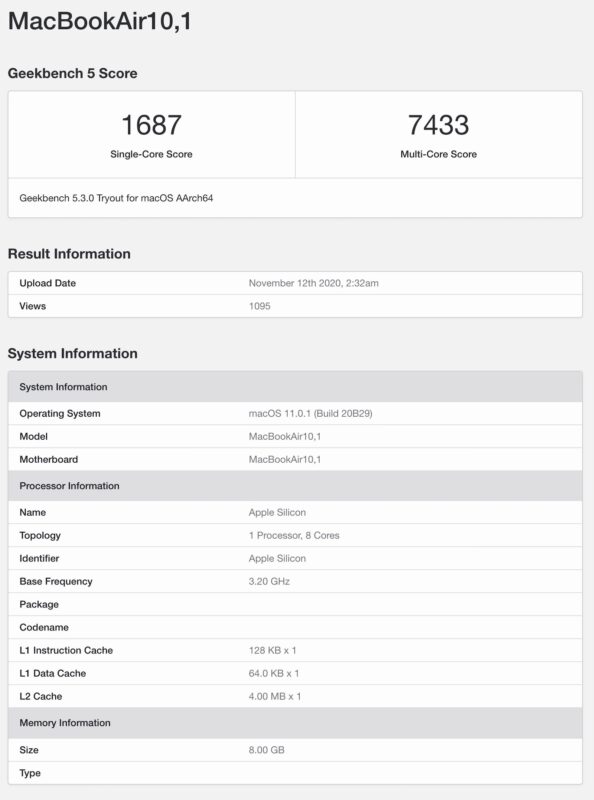
Task: Click Geekbench 5.3.0 Tryout for macOS AArch64
Action: point(116,198)
